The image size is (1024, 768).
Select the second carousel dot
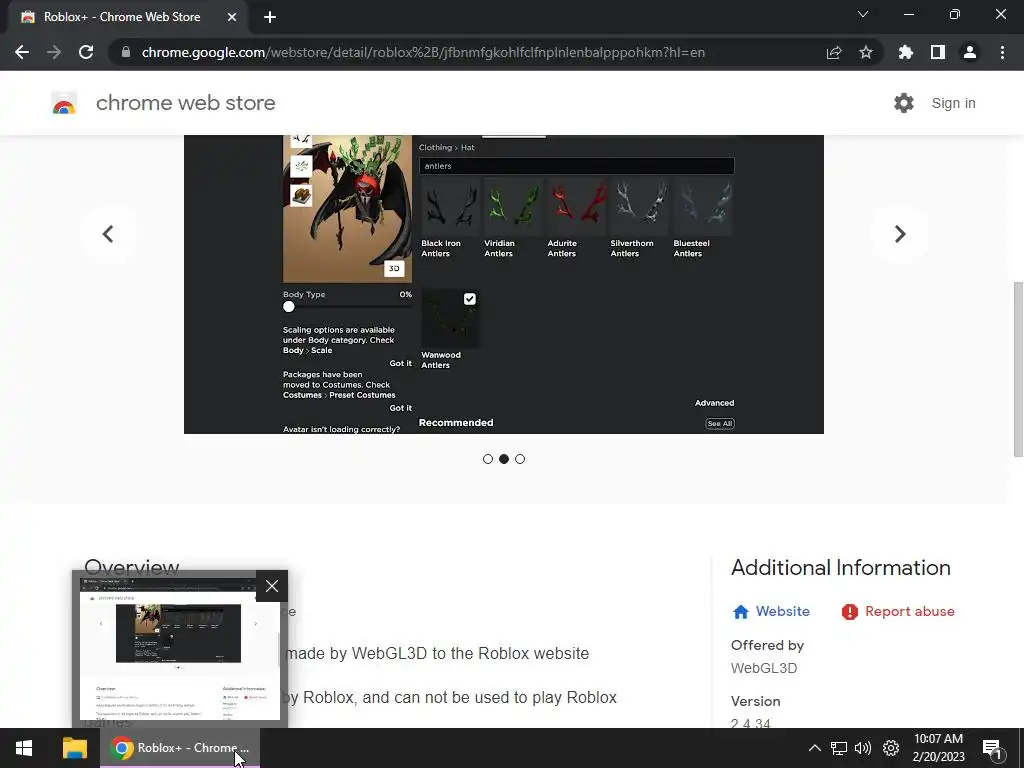click(504, 459)
